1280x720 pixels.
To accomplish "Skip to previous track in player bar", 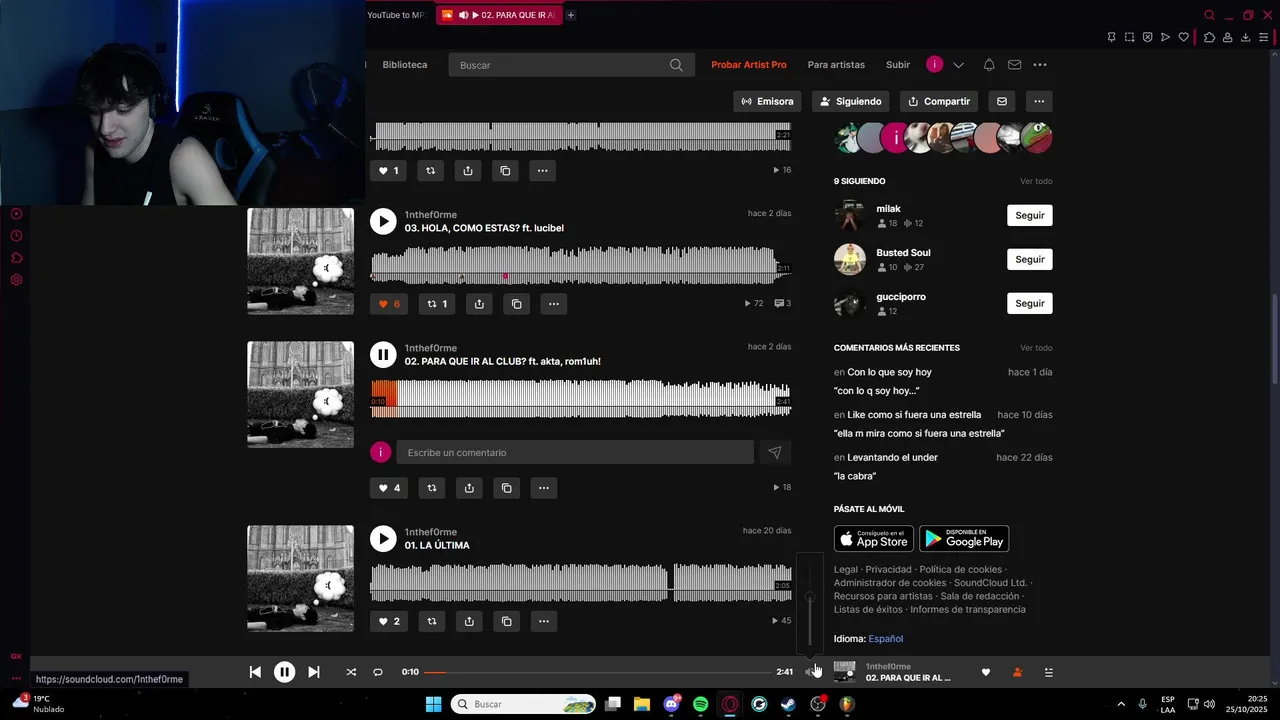I will pyautogui.click(x=255, y=672).
